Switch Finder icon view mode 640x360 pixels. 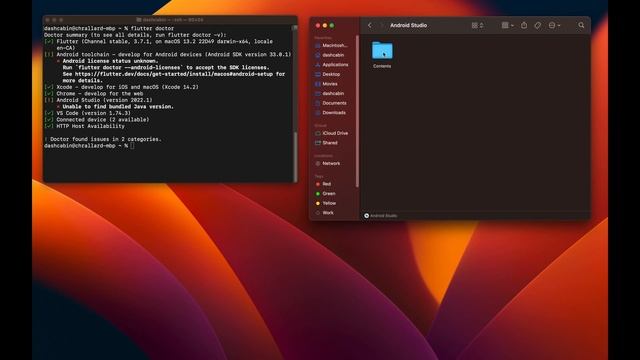click(x=478, y=25)
